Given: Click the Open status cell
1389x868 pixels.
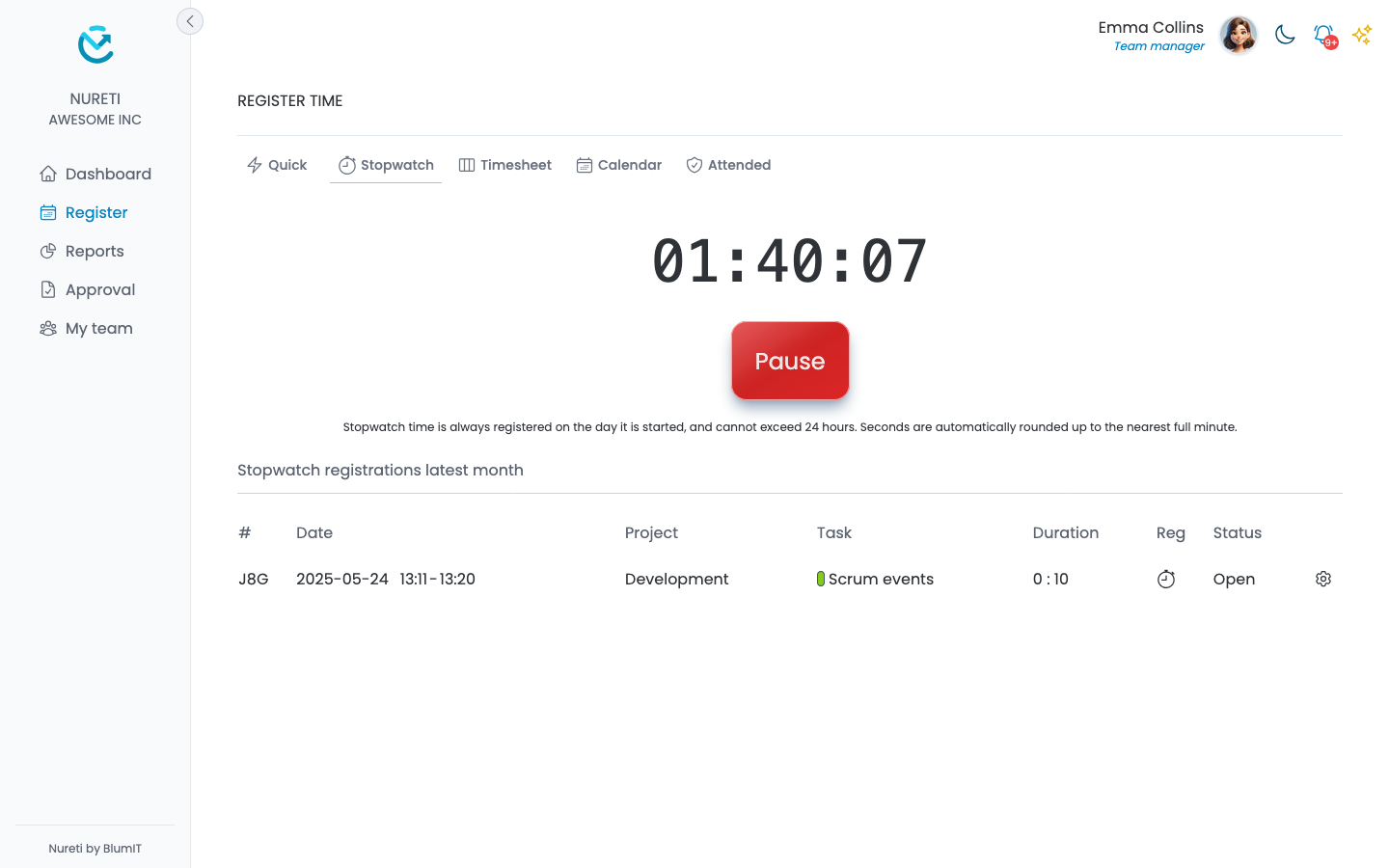Looking at the screenshot, I should coord(1234,579).
